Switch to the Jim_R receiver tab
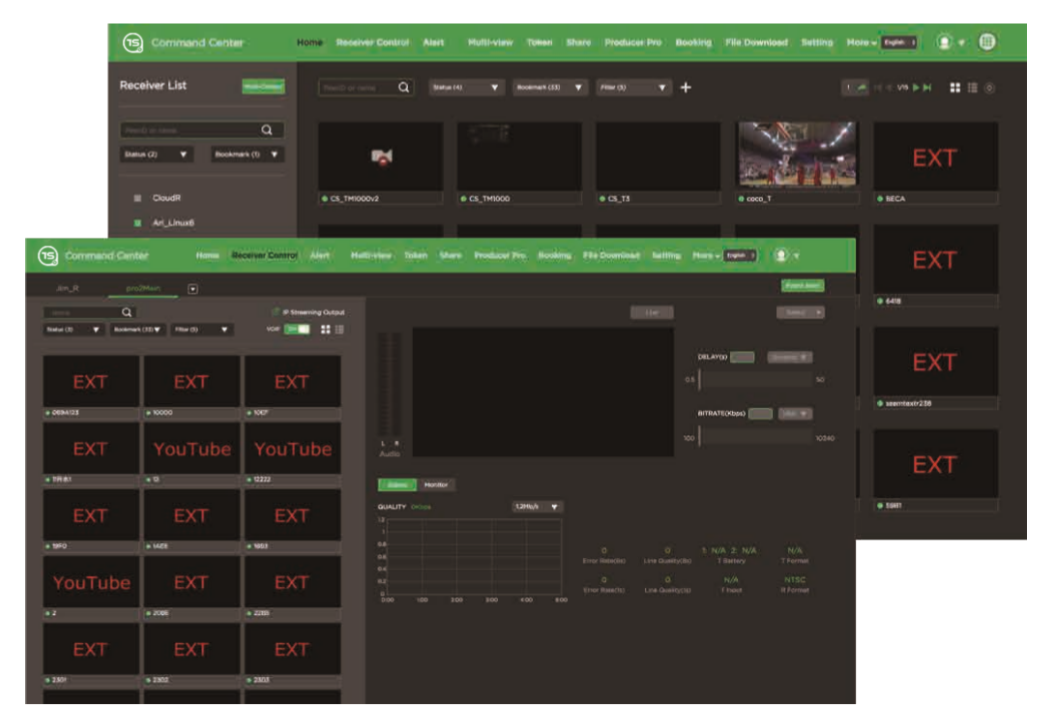The image size is (1043, 723). click(x=66, y=288)
